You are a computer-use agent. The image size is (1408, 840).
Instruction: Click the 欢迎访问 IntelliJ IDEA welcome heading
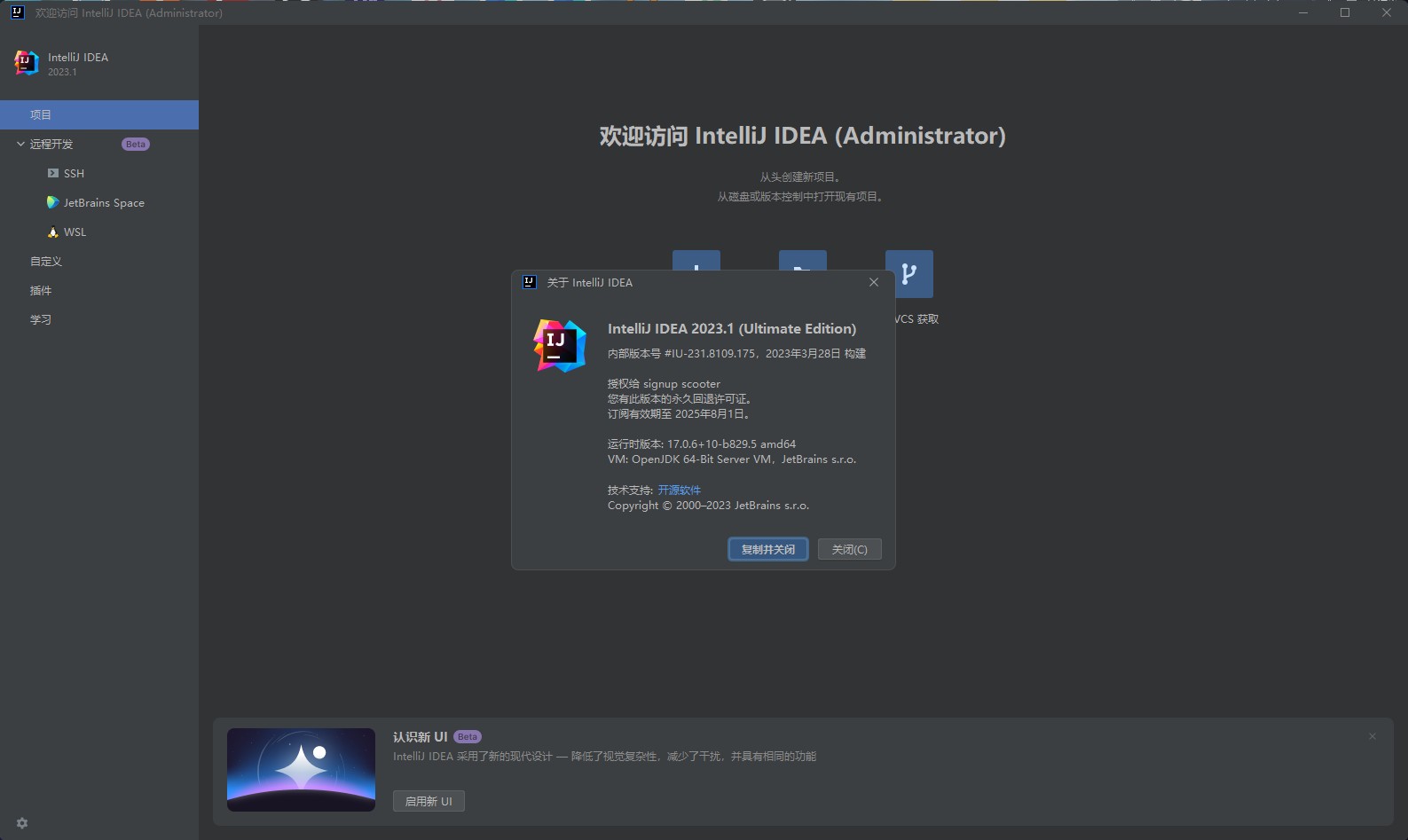point(802,136)
